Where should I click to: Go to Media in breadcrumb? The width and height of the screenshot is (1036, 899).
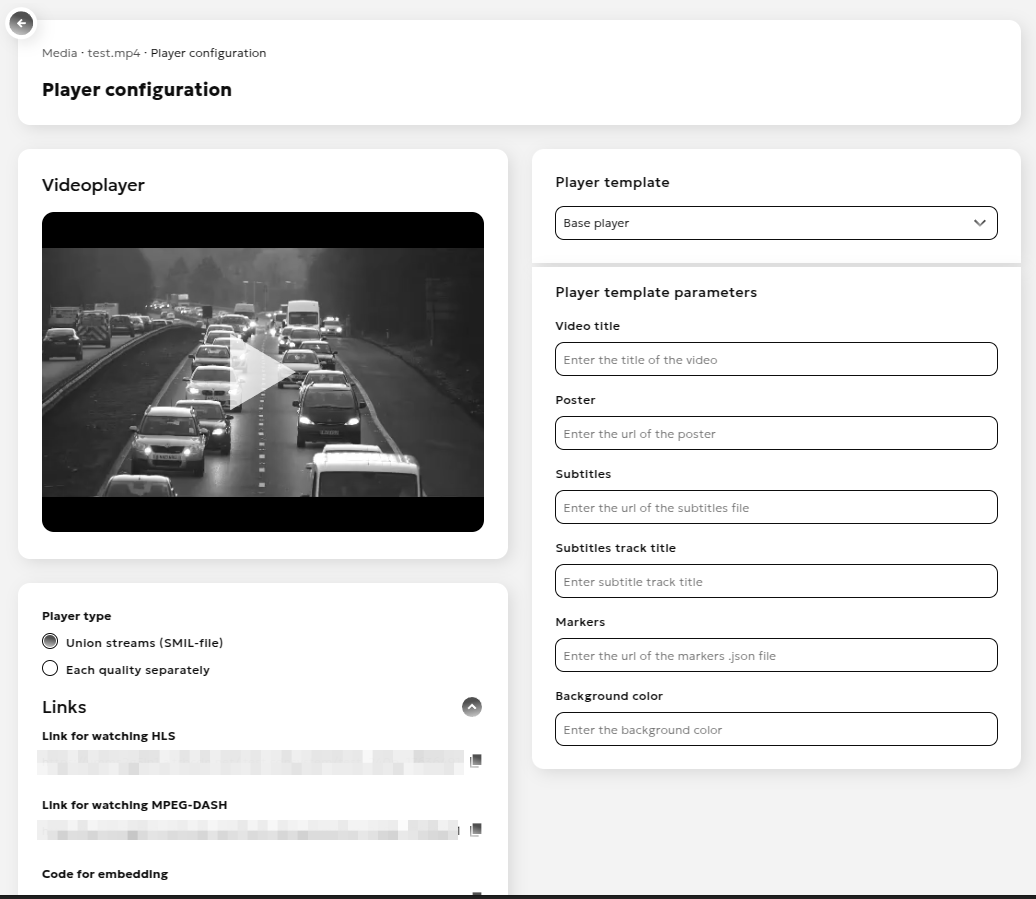pyautogui.click(x=59, y=53)
